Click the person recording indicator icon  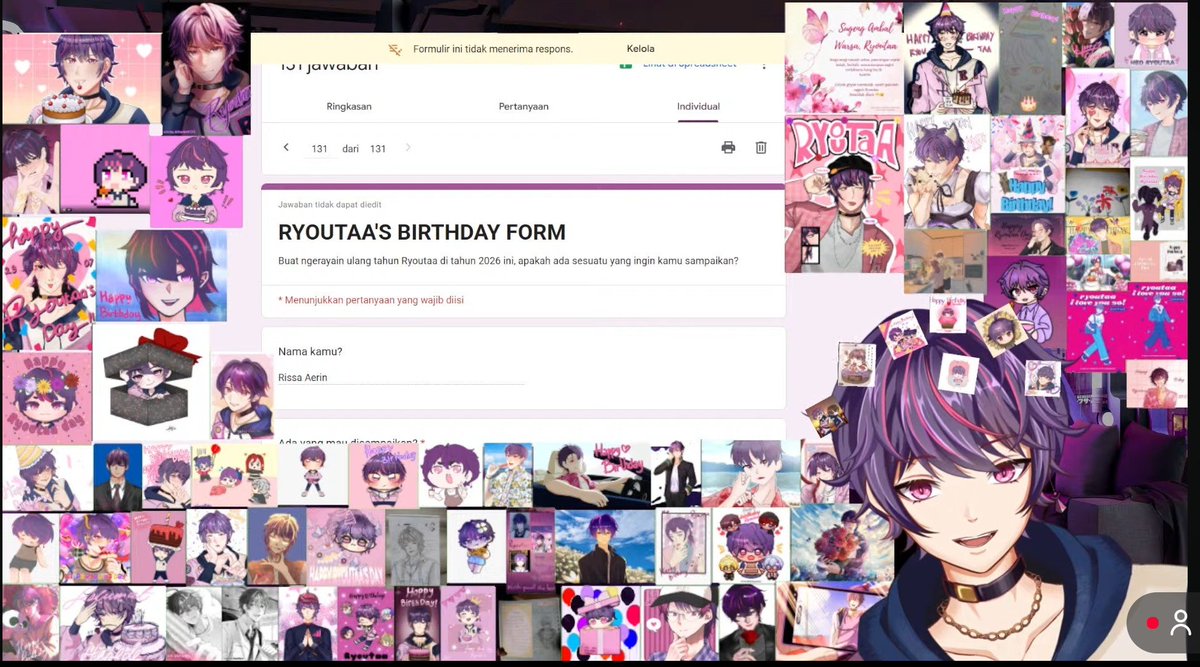point(1179,622)
